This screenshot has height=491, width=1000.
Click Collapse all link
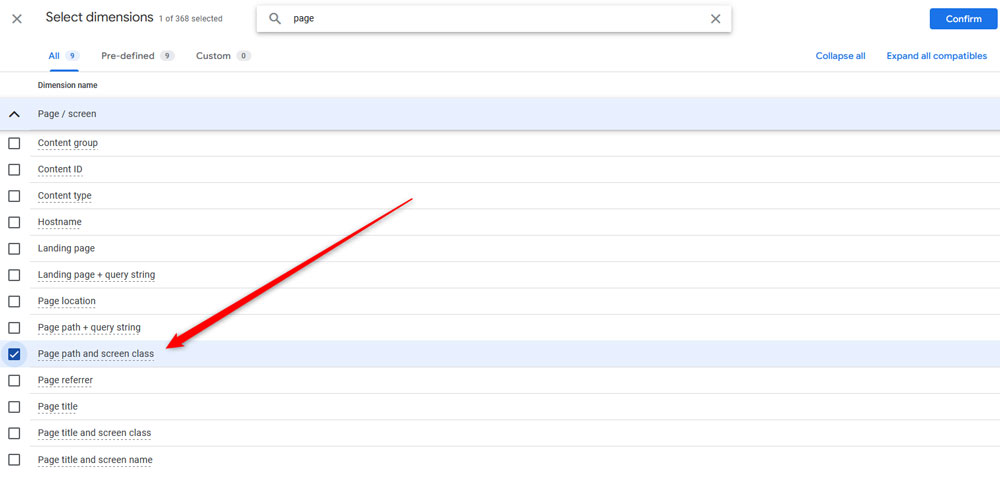840,56
